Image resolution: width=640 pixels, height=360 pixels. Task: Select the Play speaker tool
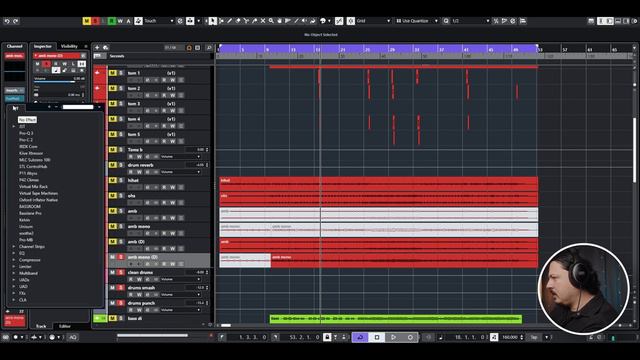click(x=304, y=21)
